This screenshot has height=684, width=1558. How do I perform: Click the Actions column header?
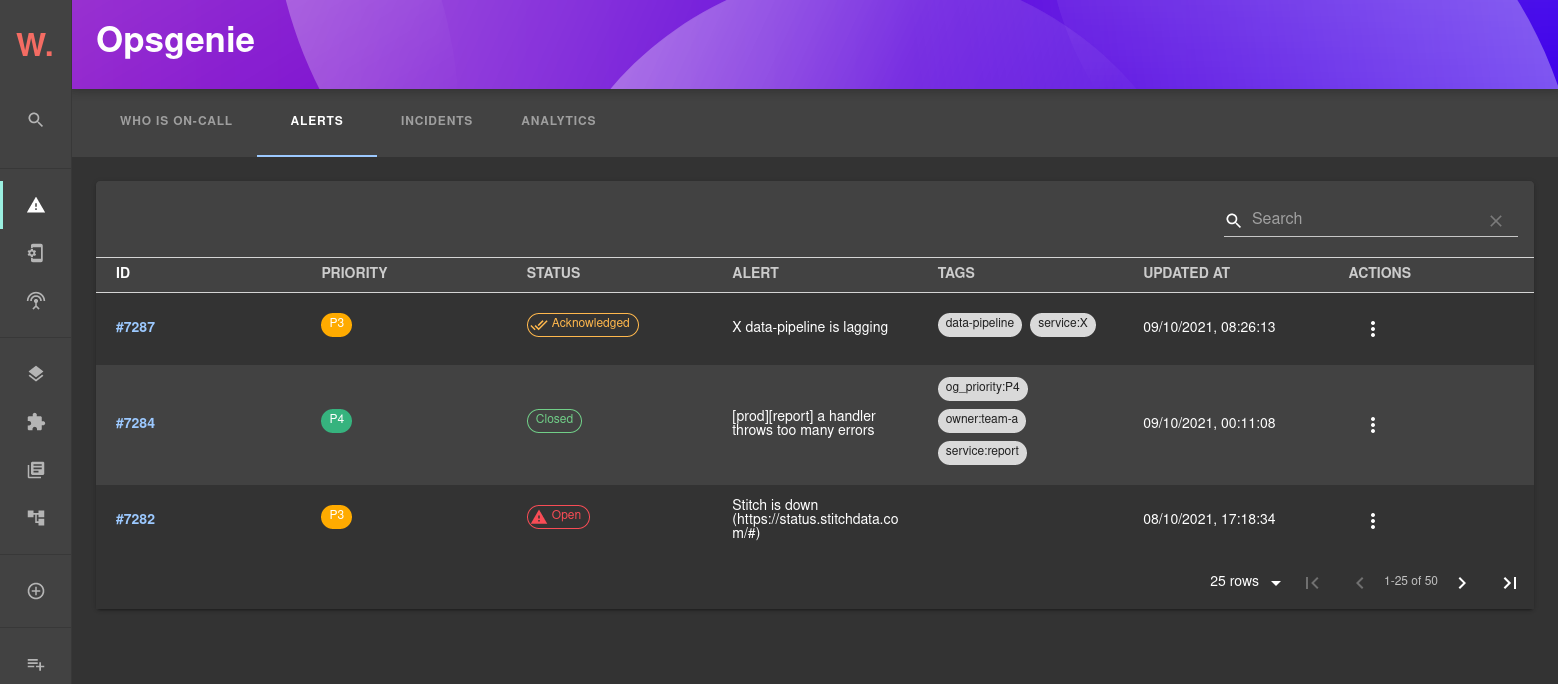1379,273
